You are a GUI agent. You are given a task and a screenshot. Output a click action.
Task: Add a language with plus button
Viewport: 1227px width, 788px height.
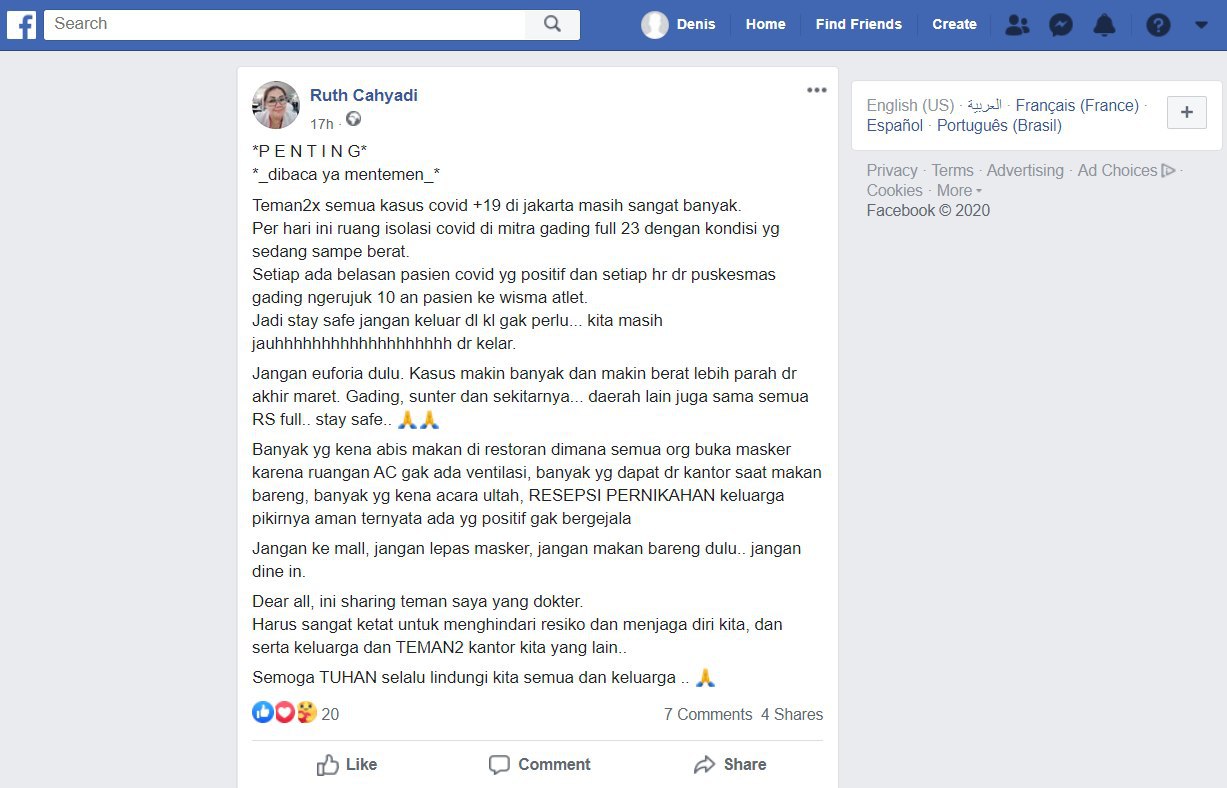(1187, 113)
